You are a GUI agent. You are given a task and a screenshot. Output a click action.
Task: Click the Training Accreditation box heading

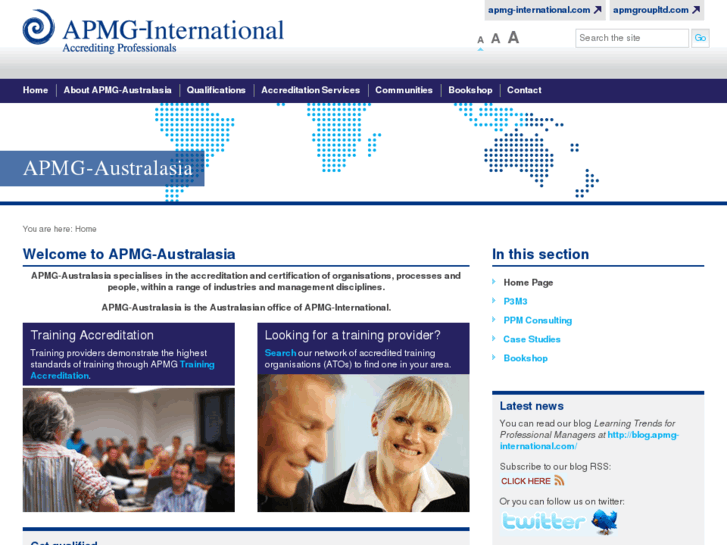tap(92, 335)
